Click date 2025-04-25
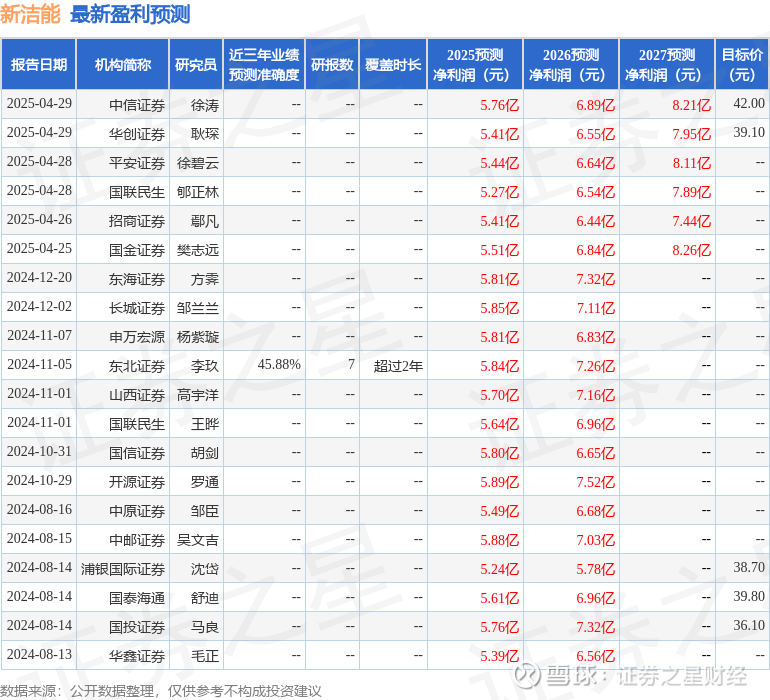770x700 pixels. tap(39, 249)
